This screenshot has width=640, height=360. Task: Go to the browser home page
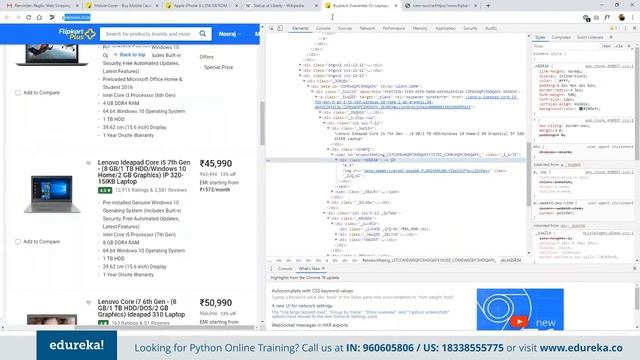click(x=40, y=18)
